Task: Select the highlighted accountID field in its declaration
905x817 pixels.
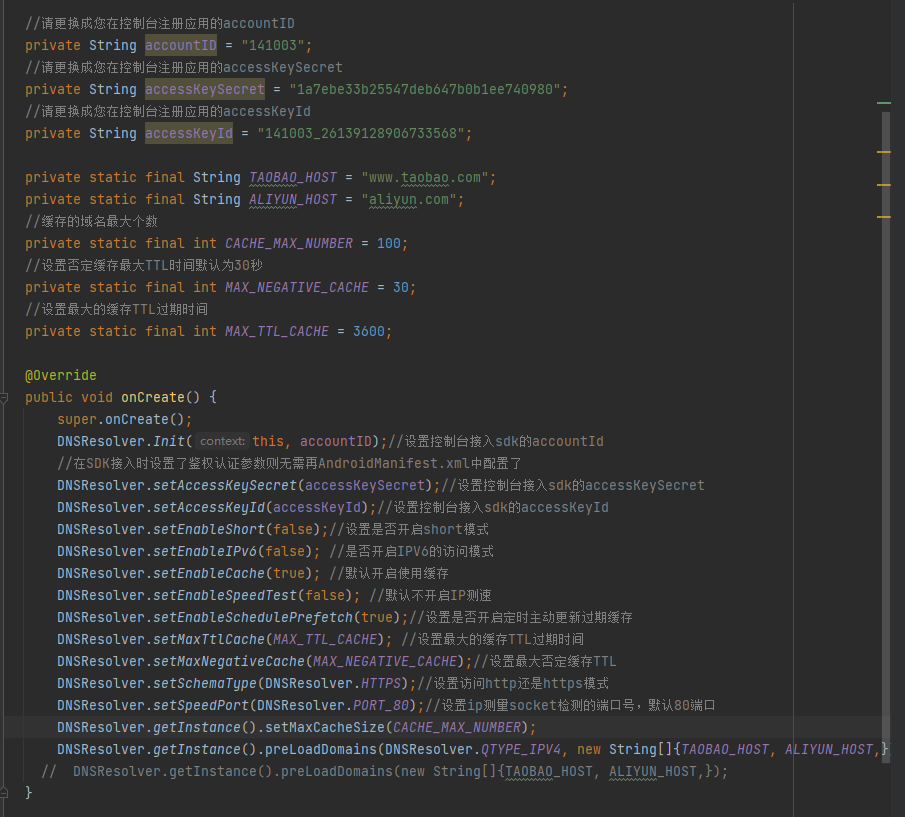Action: pyautogui.click(x=181, y=45)
